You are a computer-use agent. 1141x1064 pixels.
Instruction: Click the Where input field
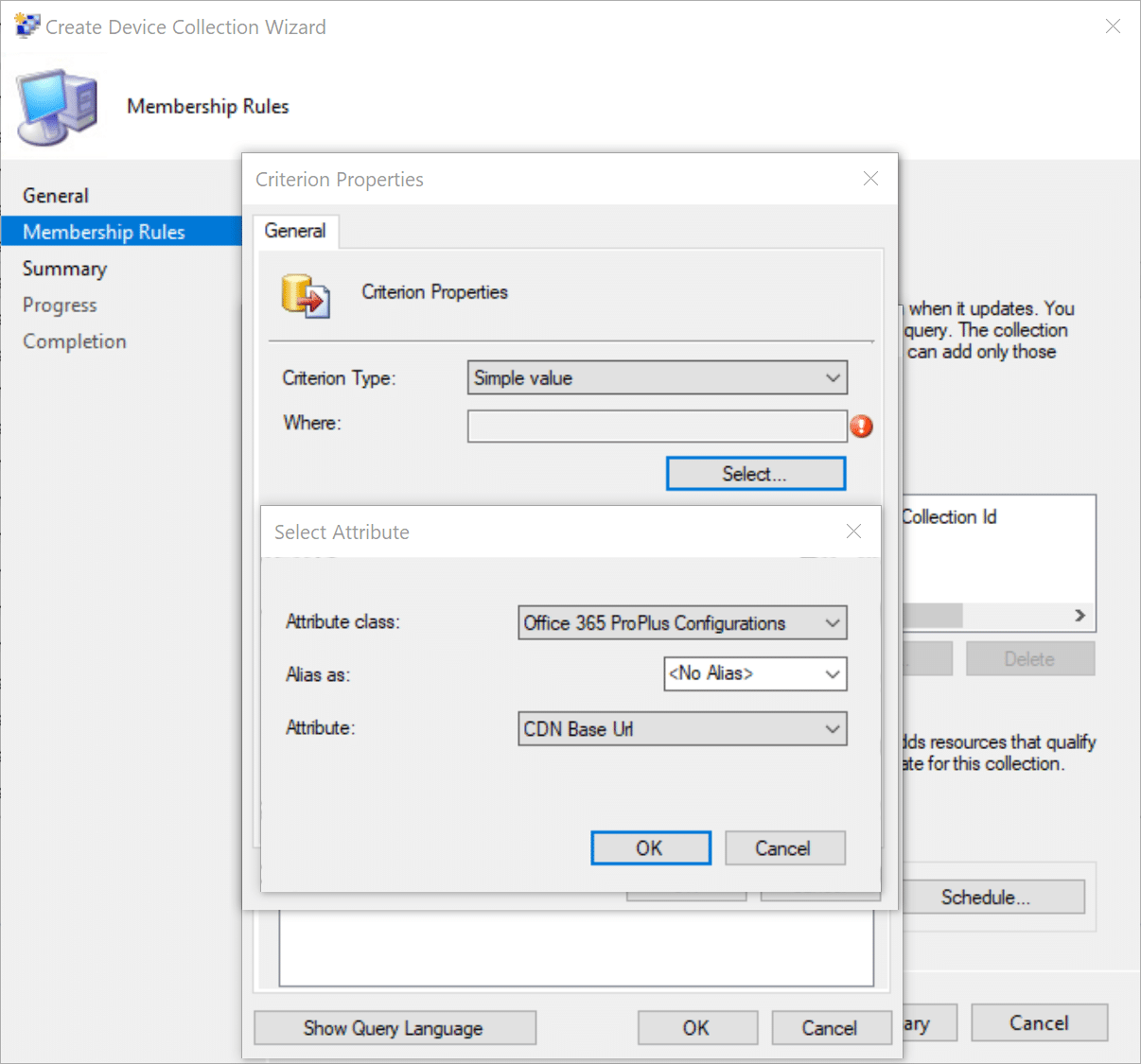click(x=657, y=427)
